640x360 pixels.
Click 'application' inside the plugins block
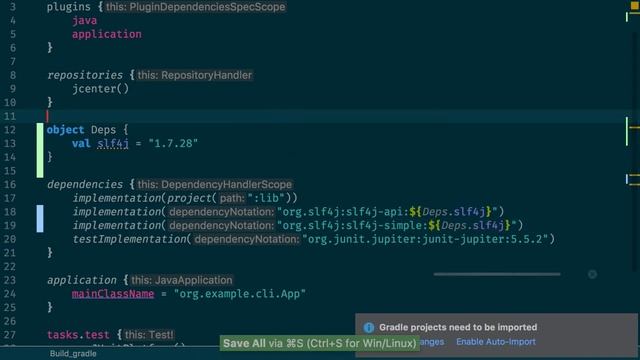click(107, 34)
